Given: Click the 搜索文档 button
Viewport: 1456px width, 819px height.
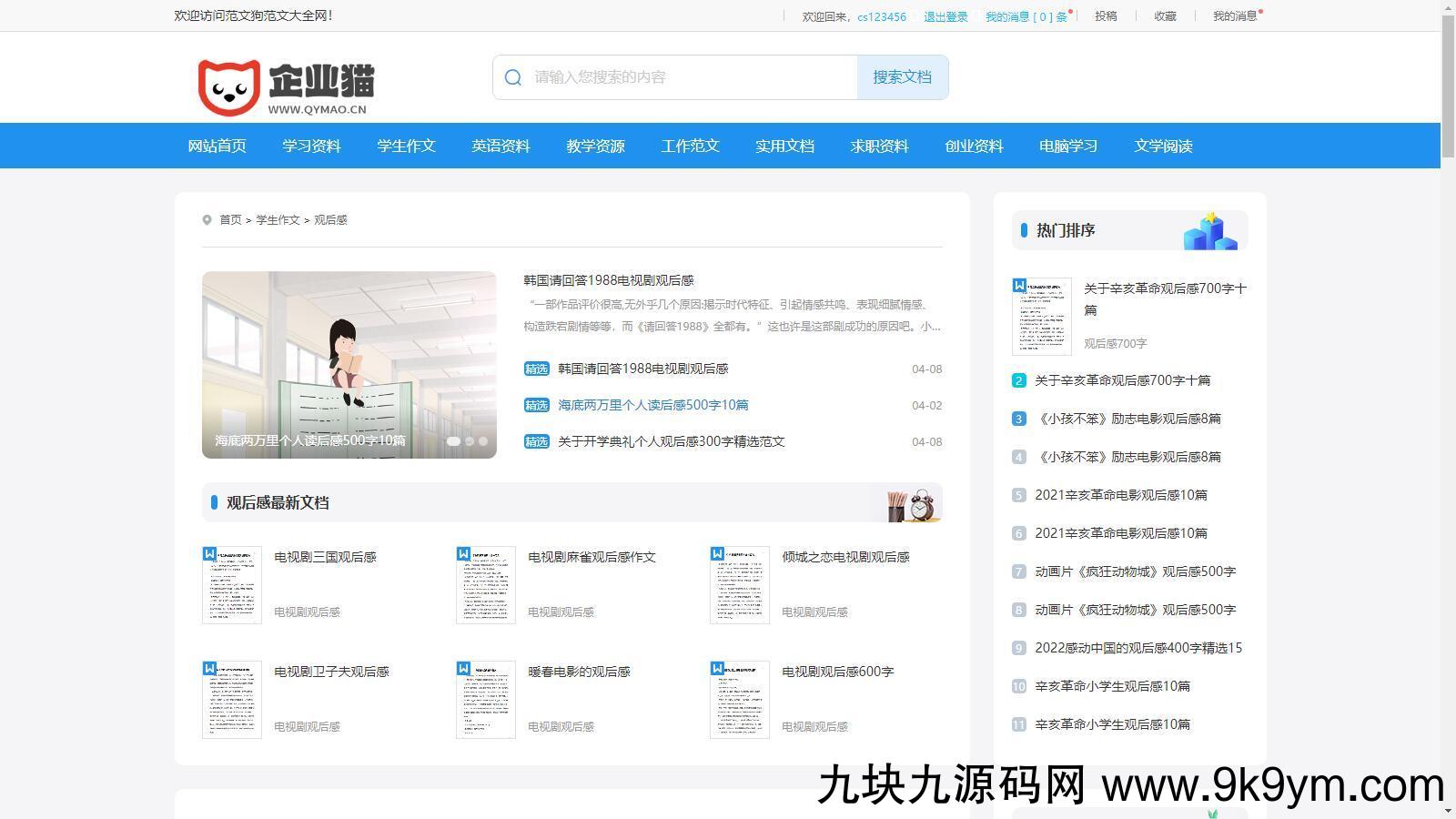Looking at the screenshot, I should click(x=902, y=77).
